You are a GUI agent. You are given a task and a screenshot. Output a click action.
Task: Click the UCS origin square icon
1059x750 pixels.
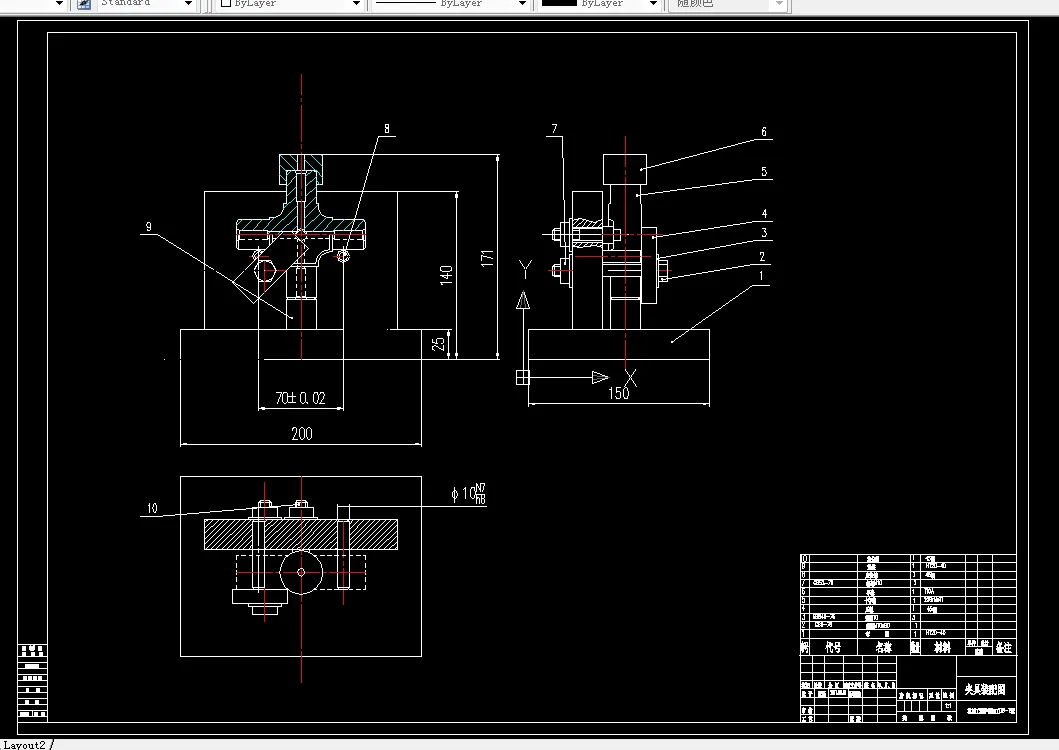(x=522, y=377)
